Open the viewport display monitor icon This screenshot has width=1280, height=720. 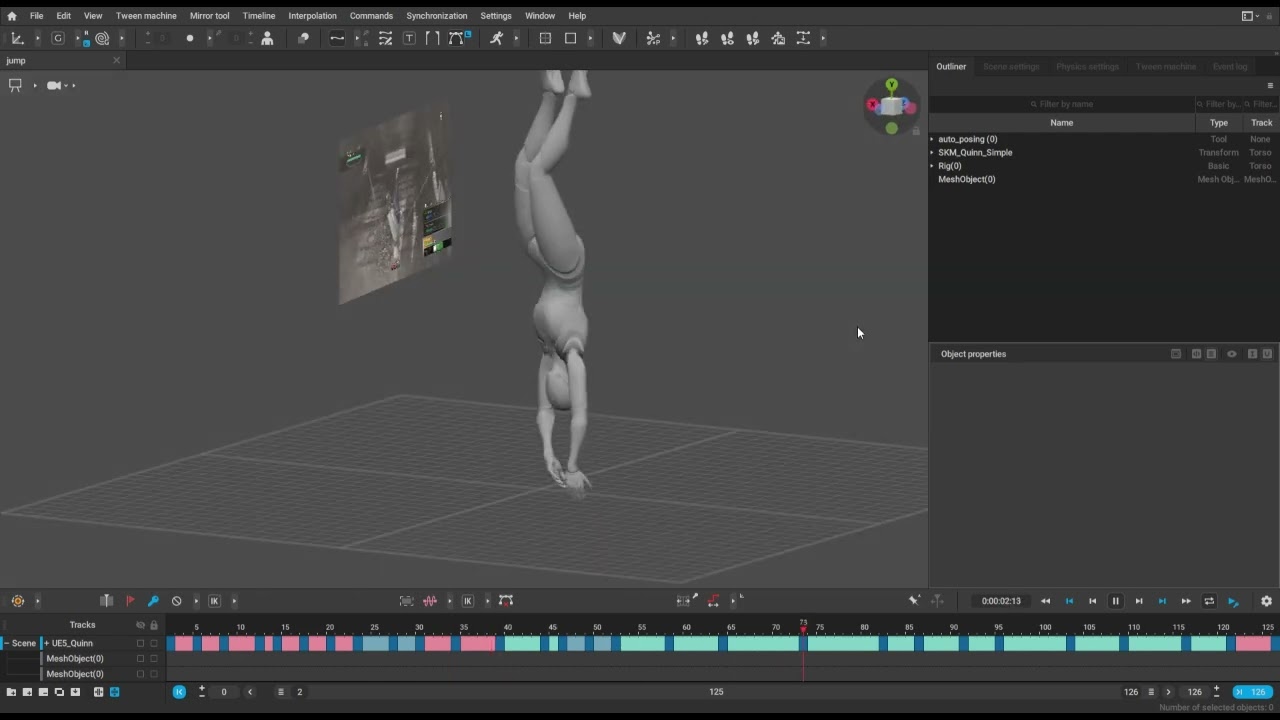(x=15, y=85)
